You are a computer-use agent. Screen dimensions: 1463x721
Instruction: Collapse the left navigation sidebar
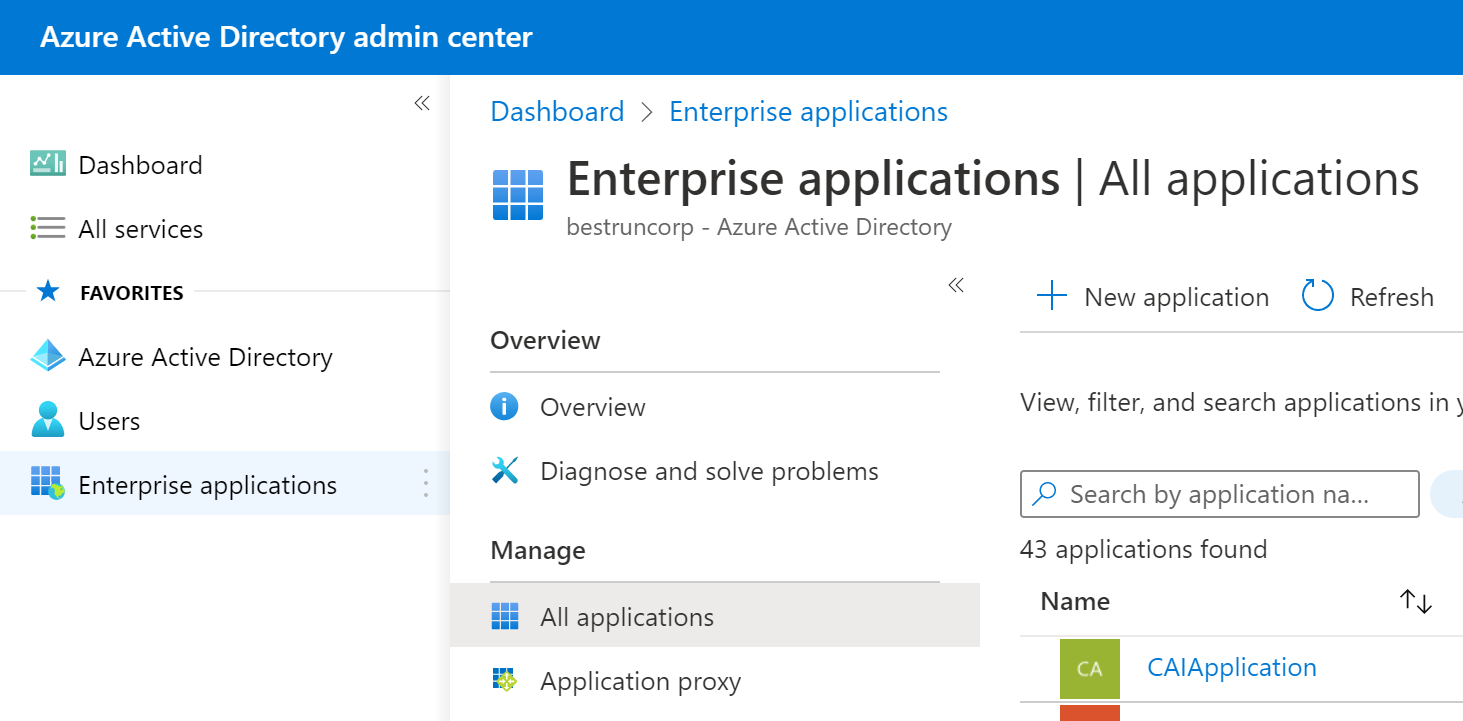(422, 103)
